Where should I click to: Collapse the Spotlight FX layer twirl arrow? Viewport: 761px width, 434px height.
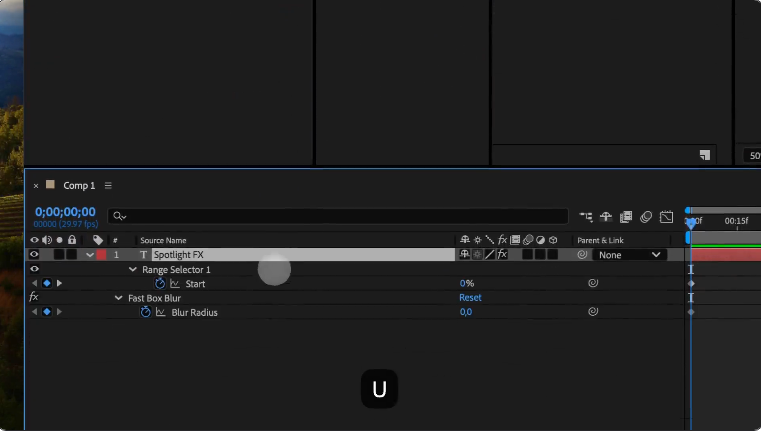coord(90,255)
